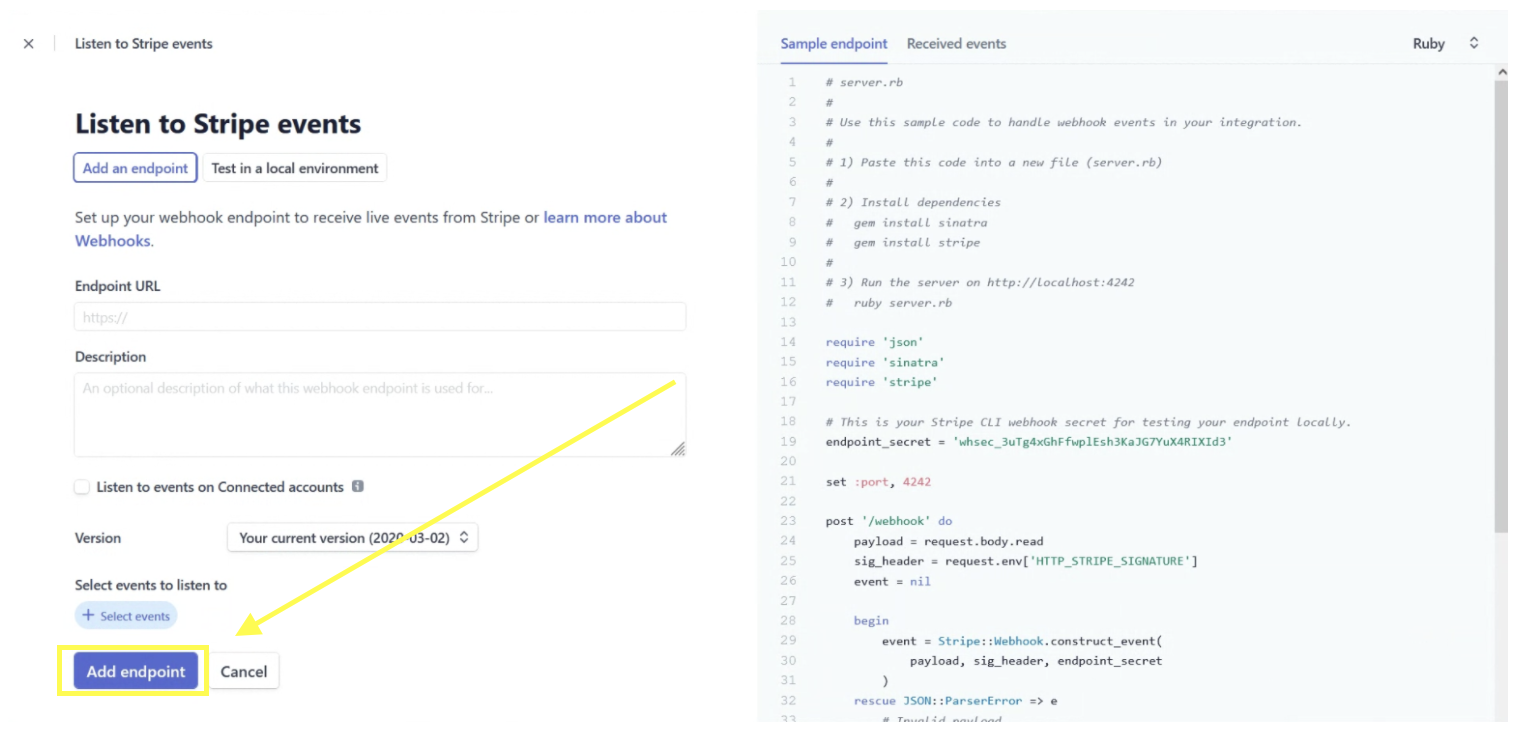Close the Listen to Stripe events dialog

click(28, 44)
